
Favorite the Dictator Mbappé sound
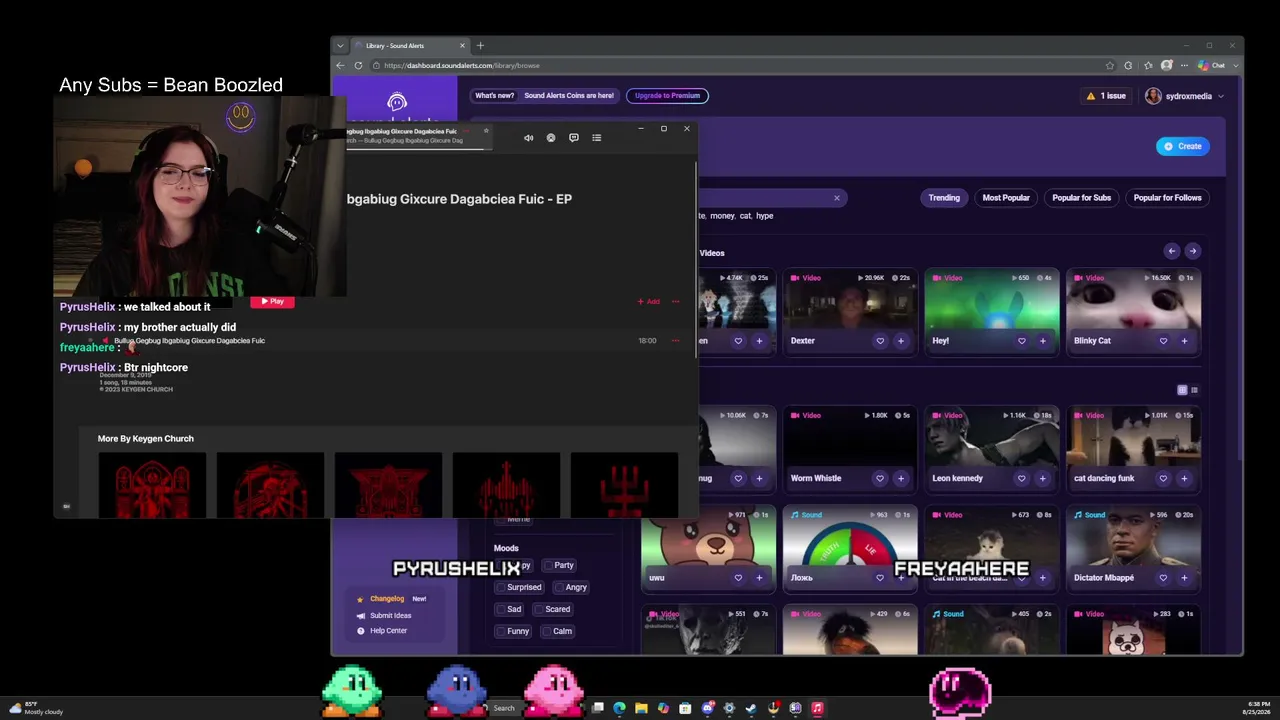[1163, 577]
